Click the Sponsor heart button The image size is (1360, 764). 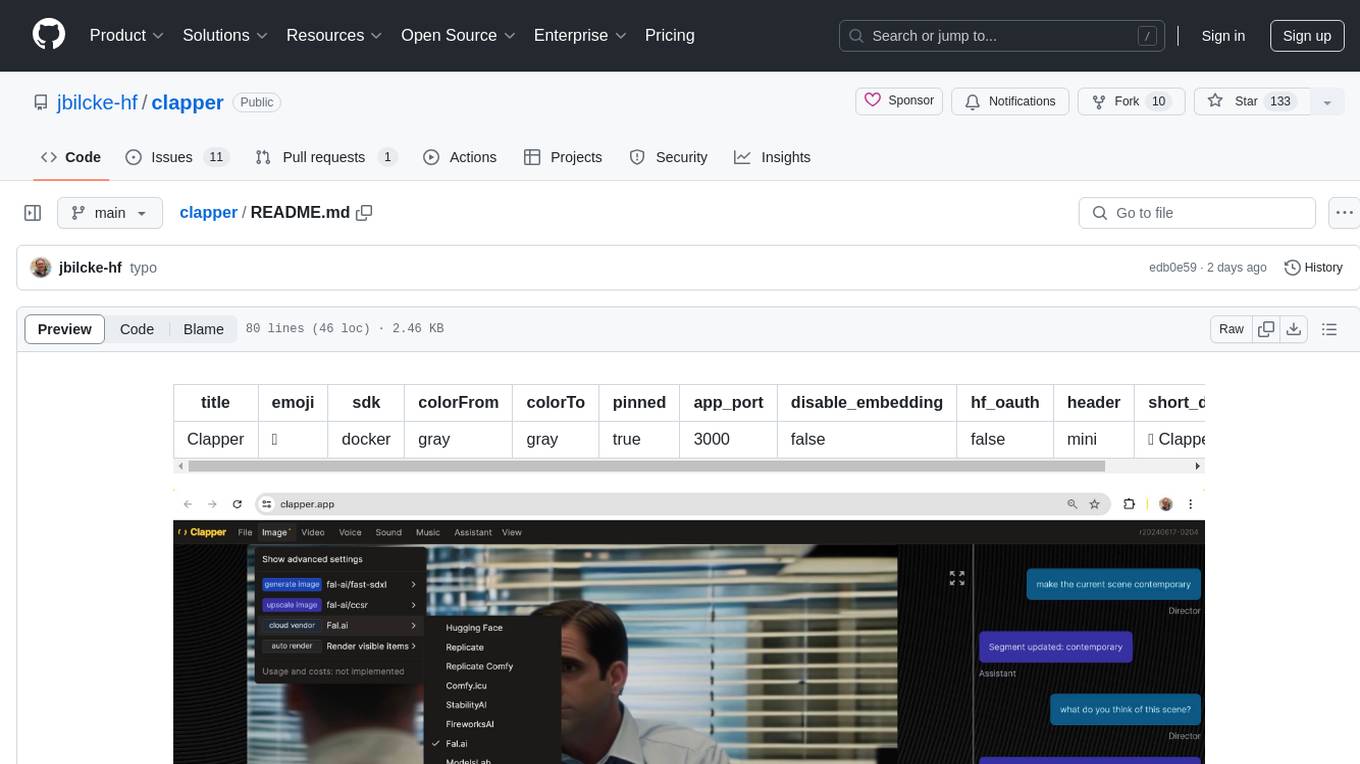(x=899, y=101)
